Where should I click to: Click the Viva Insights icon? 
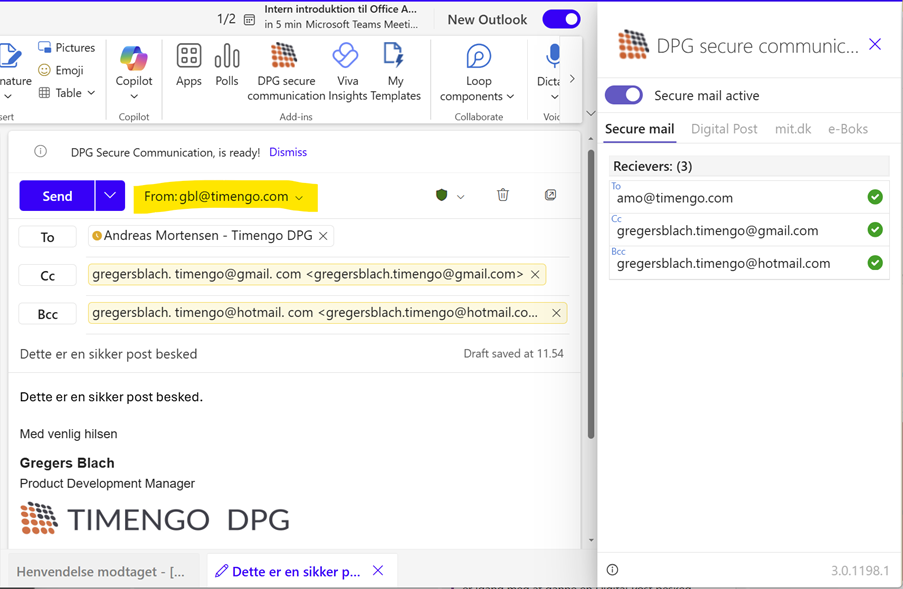(x=346, y=72)
